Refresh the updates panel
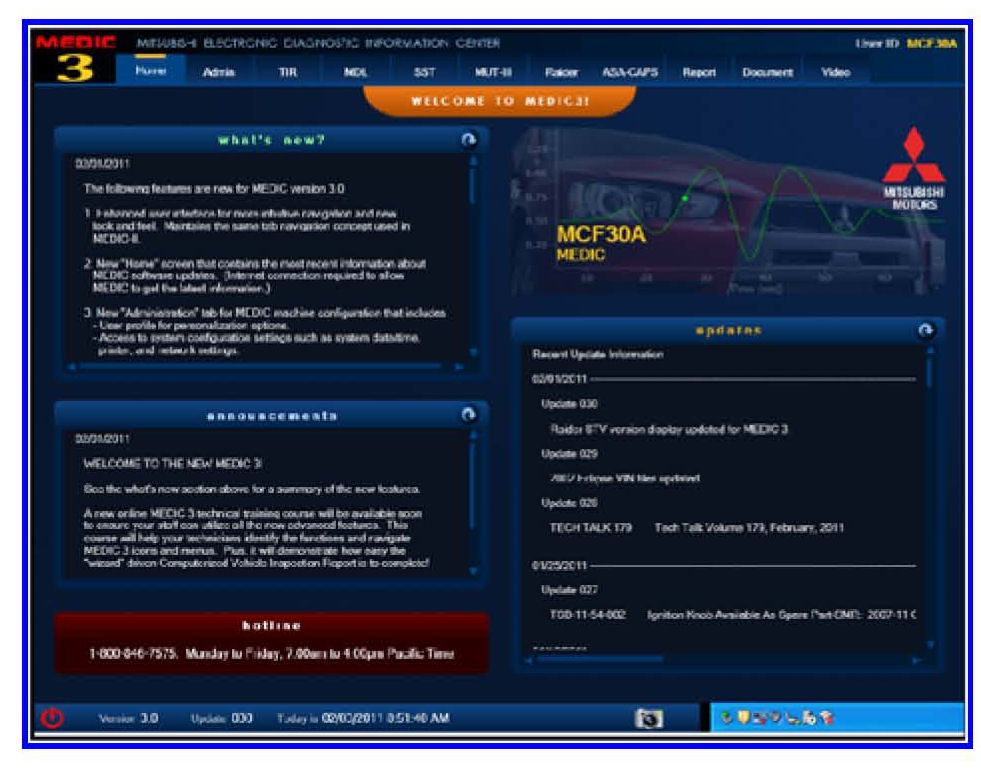 coord(925,331)
